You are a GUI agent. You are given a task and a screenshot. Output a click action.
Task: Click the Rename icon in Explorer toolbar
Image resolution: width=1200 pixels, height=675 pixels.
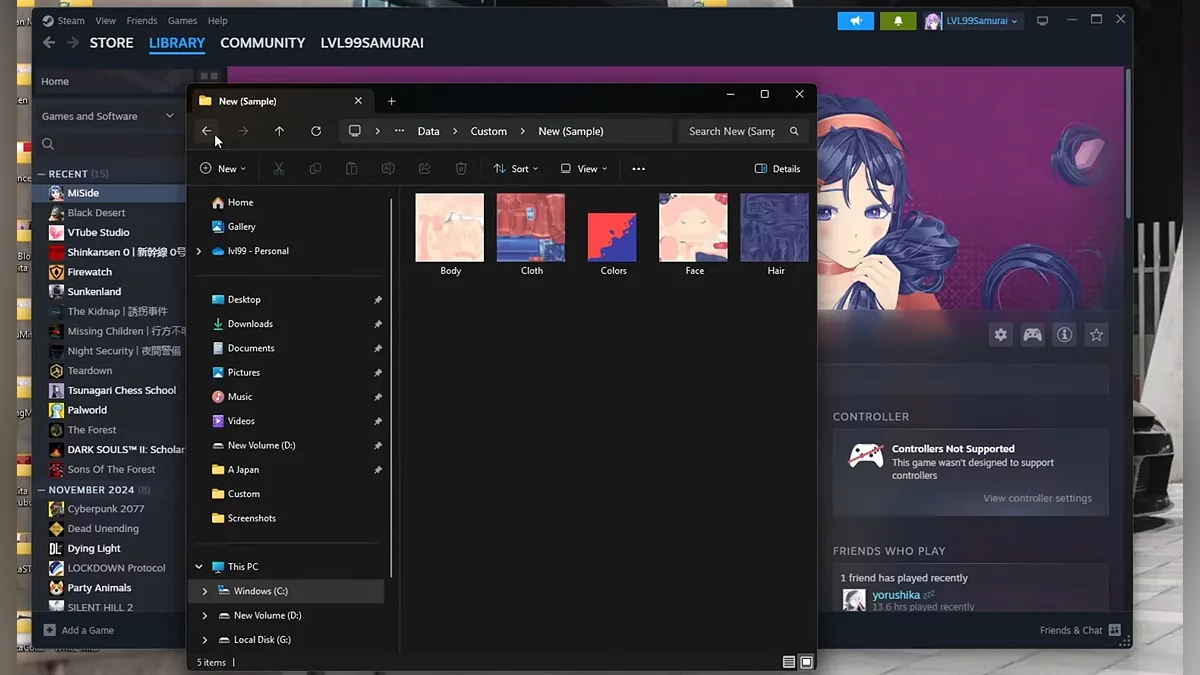pos(388,169)
